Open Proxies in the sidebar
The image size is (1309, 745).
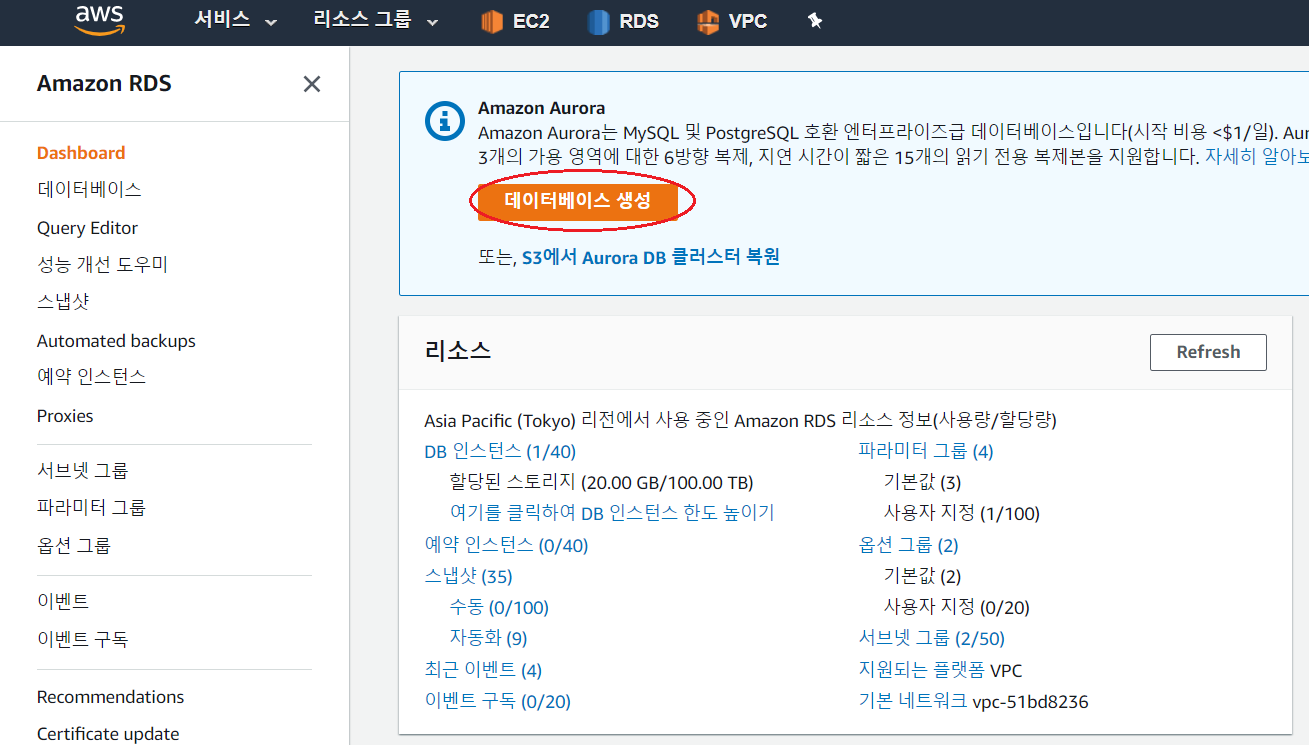pyautogui.click(x=65, y=416)
